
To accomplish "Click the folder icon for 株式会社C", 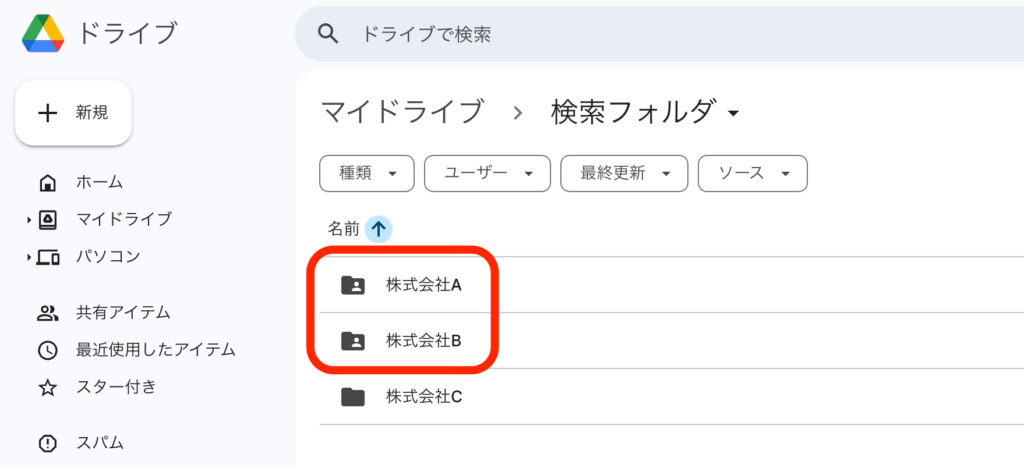I will tap(352, 397).
